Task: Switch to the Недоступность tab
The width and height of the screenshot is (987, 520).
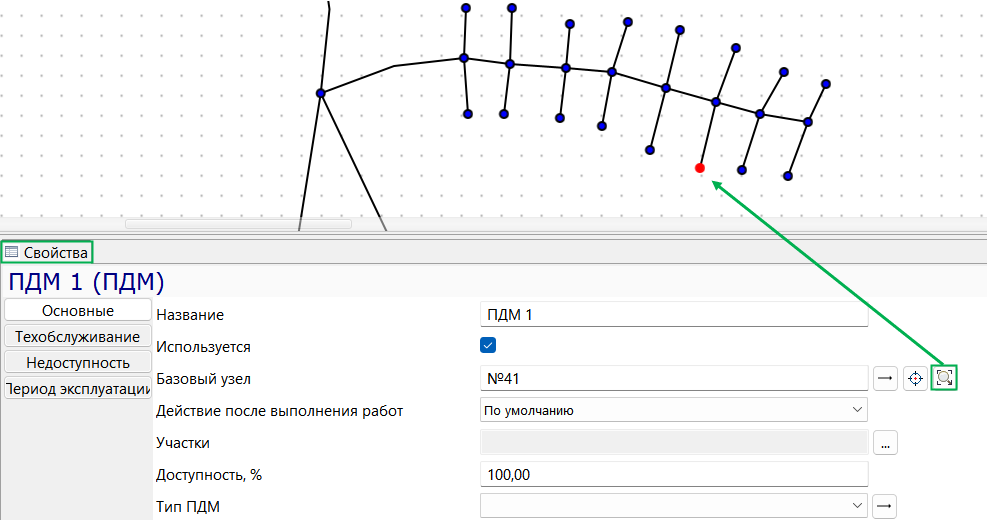Action: click(x=77, y=363)
